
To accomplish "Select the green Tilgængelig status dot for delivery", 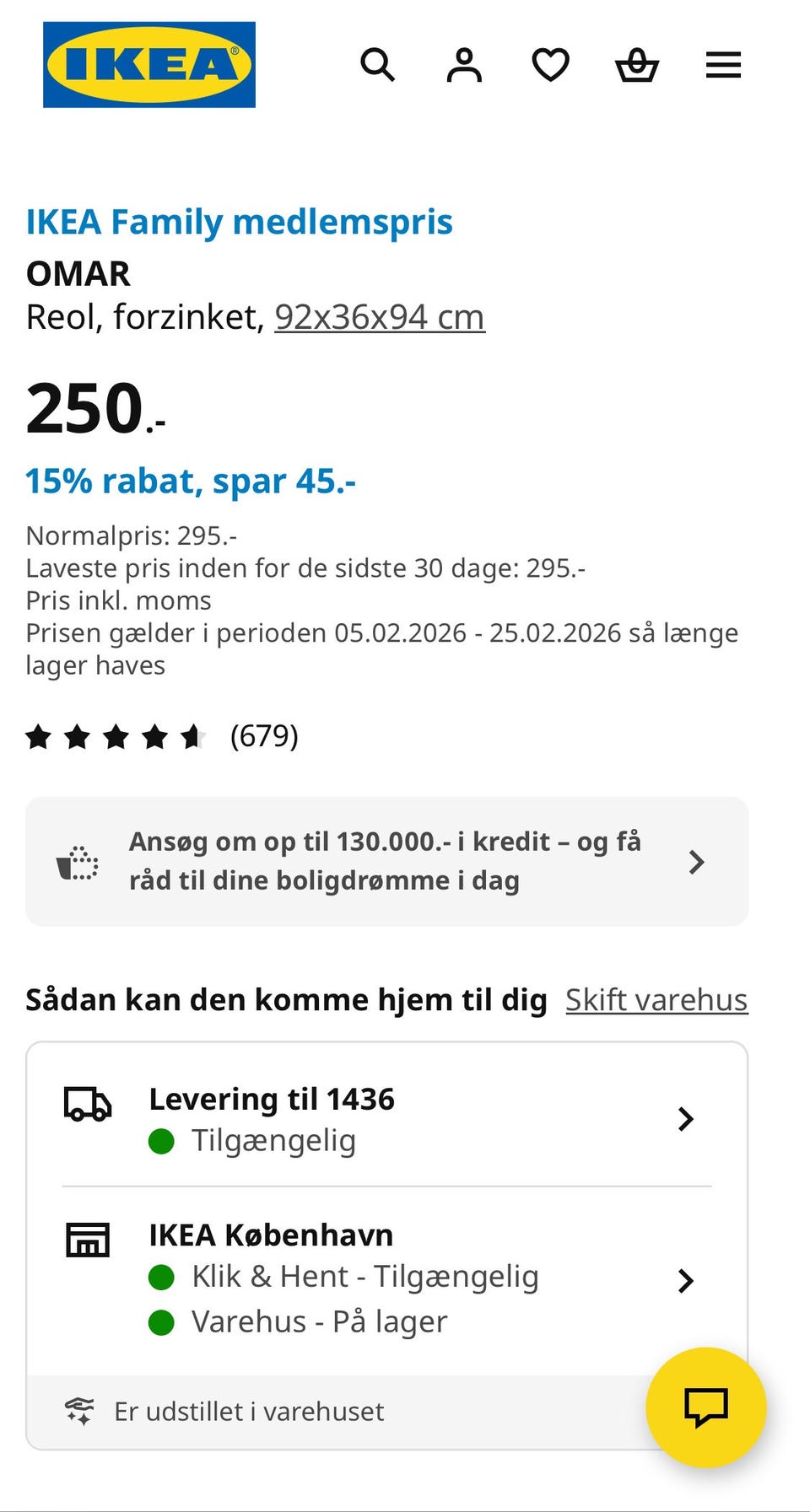I will 161,1141.
